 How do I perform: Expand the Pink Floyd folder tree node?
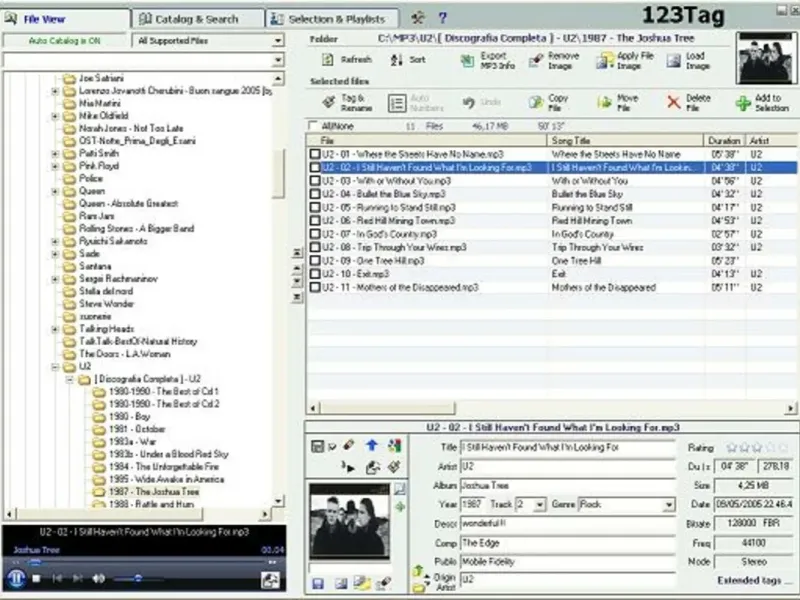tap(55, 164)
